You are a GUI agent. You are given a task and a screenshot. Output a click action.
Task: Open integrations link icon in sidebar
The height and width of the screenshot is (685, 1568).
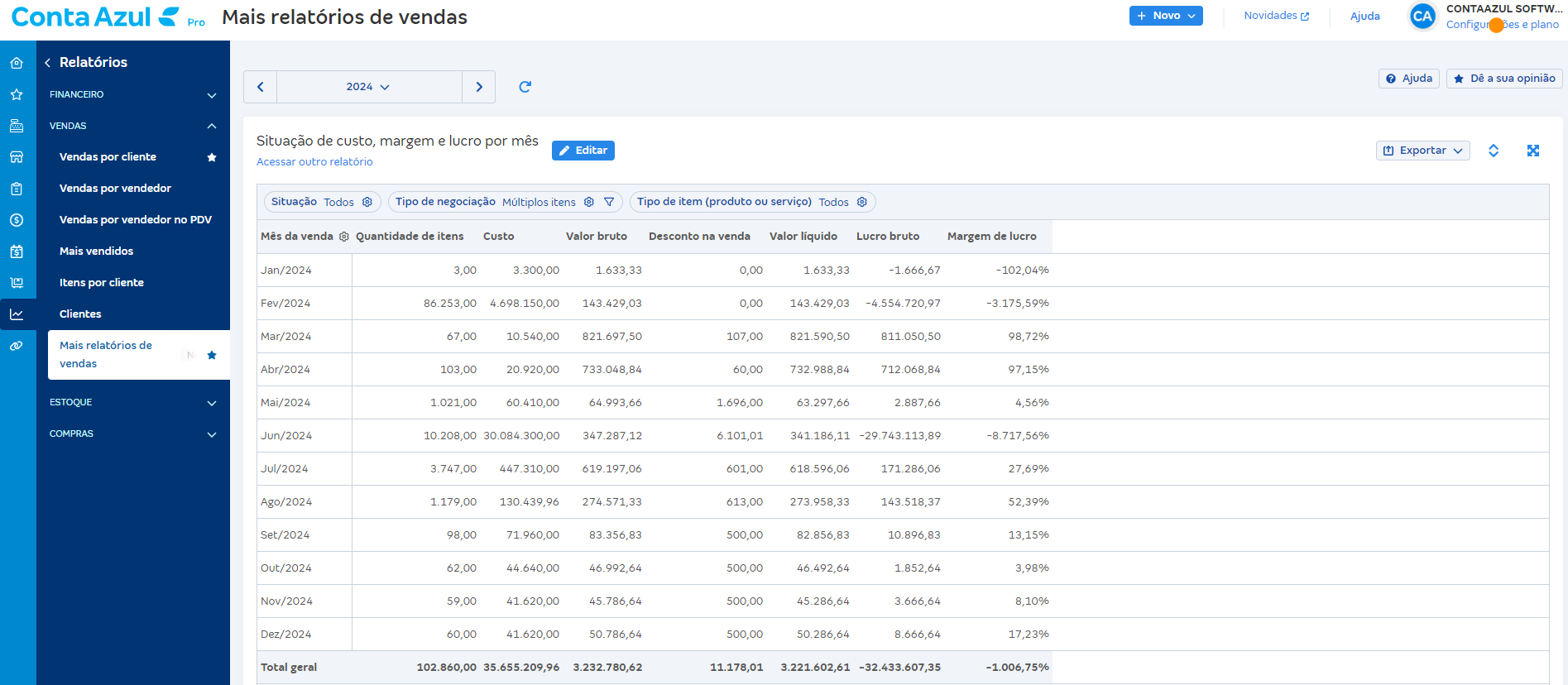[x=17, y=346]
